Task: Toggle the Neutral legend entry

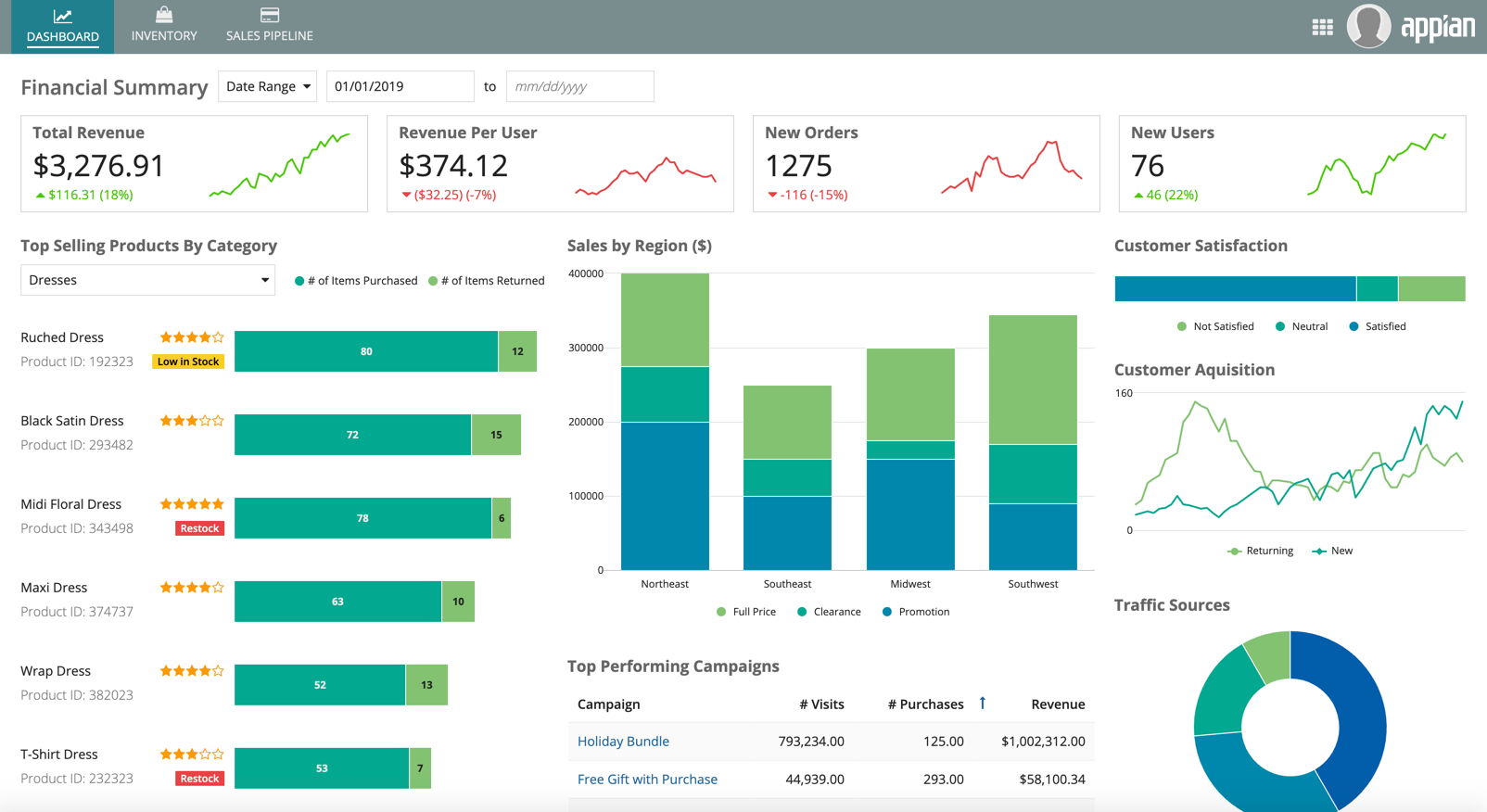Action: click(1302, 326)
